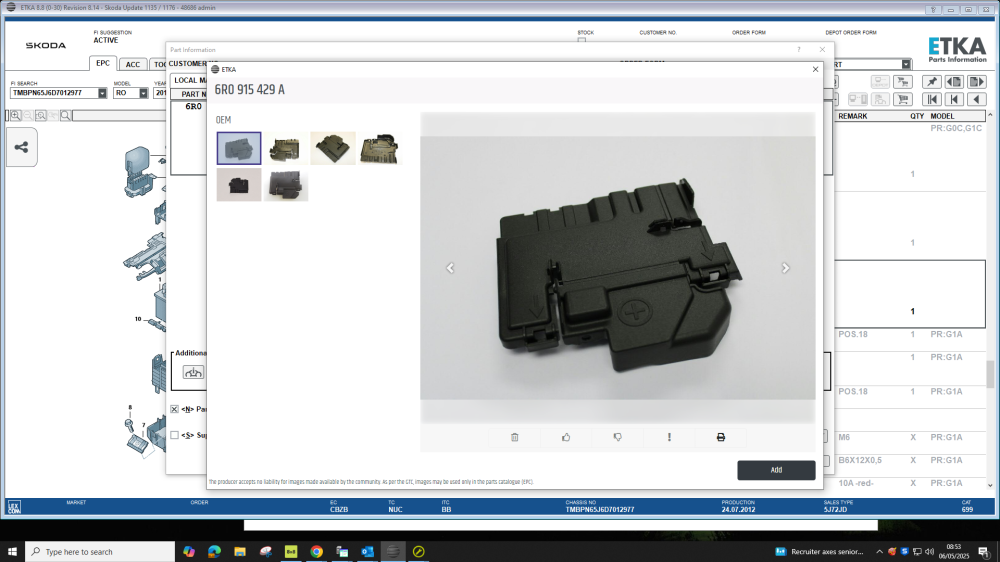Delete the image with trash icon
This screenshot has height=562, width=1000.
(x=515, y=437)
